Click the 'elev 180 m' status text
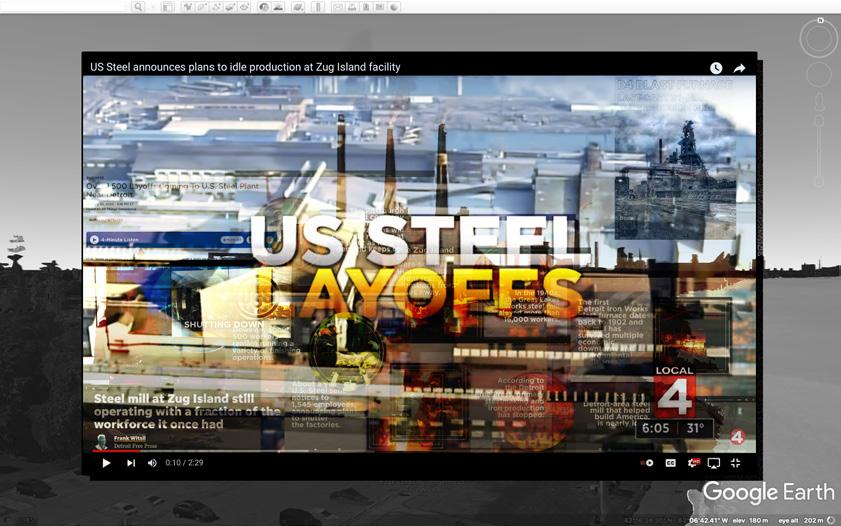The image size is (841, 526). pos(750,520)
